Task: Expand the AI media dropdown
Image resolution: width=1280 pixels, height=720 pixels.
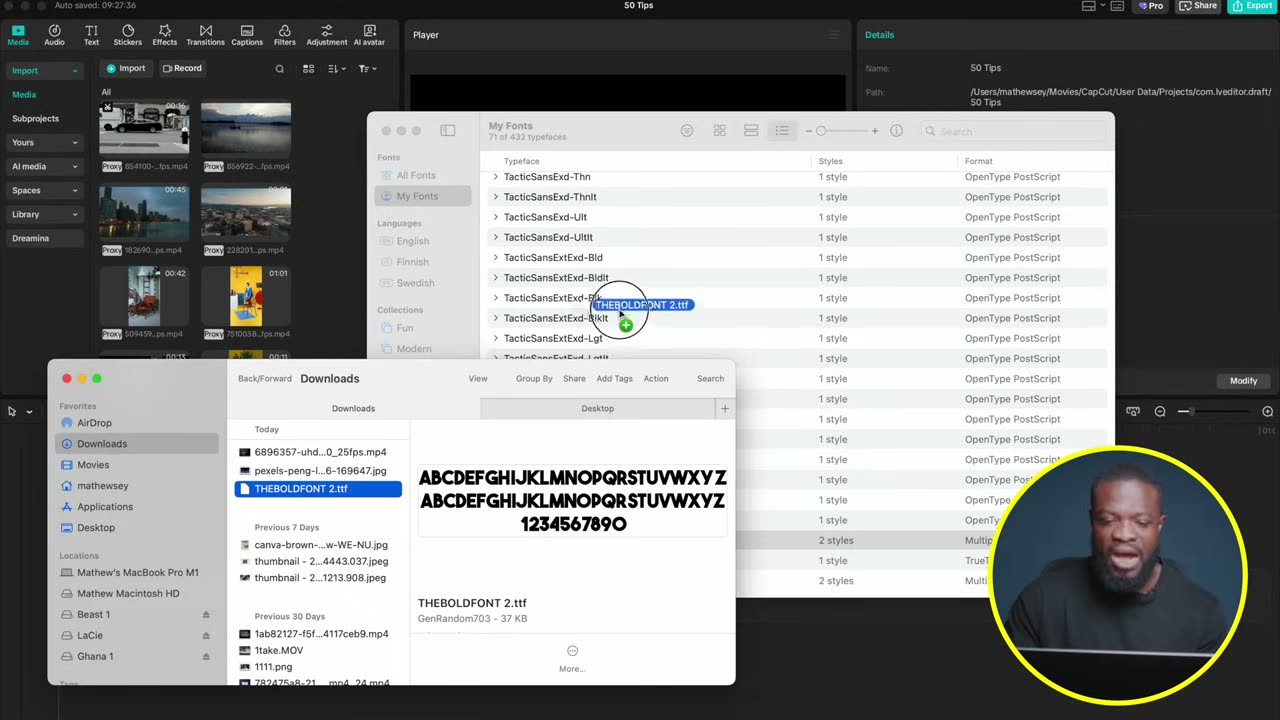Action: [46, 166]
